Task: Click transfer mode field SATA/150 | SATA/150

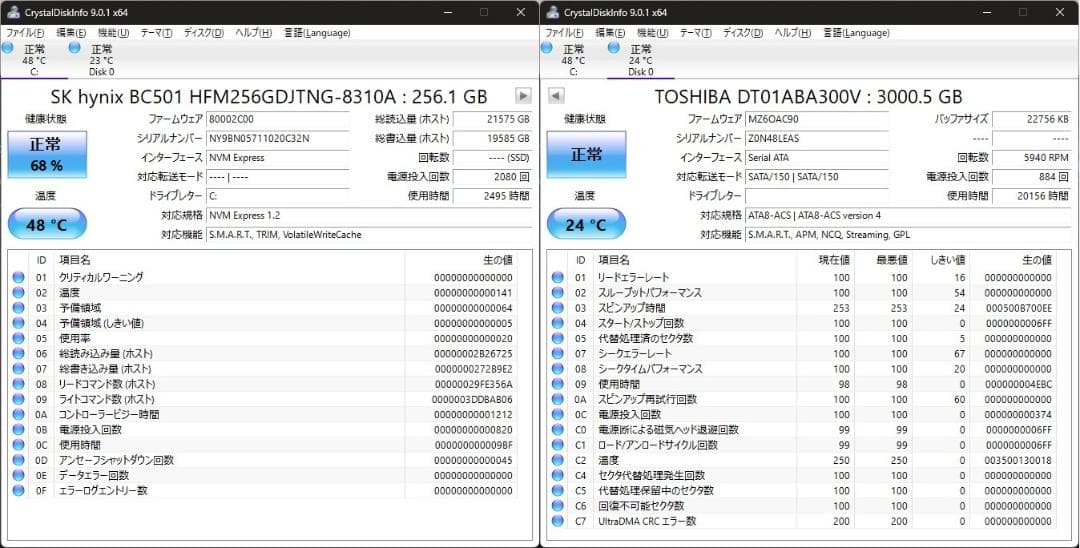Action: pyautogui.click(x=817, y=177)
